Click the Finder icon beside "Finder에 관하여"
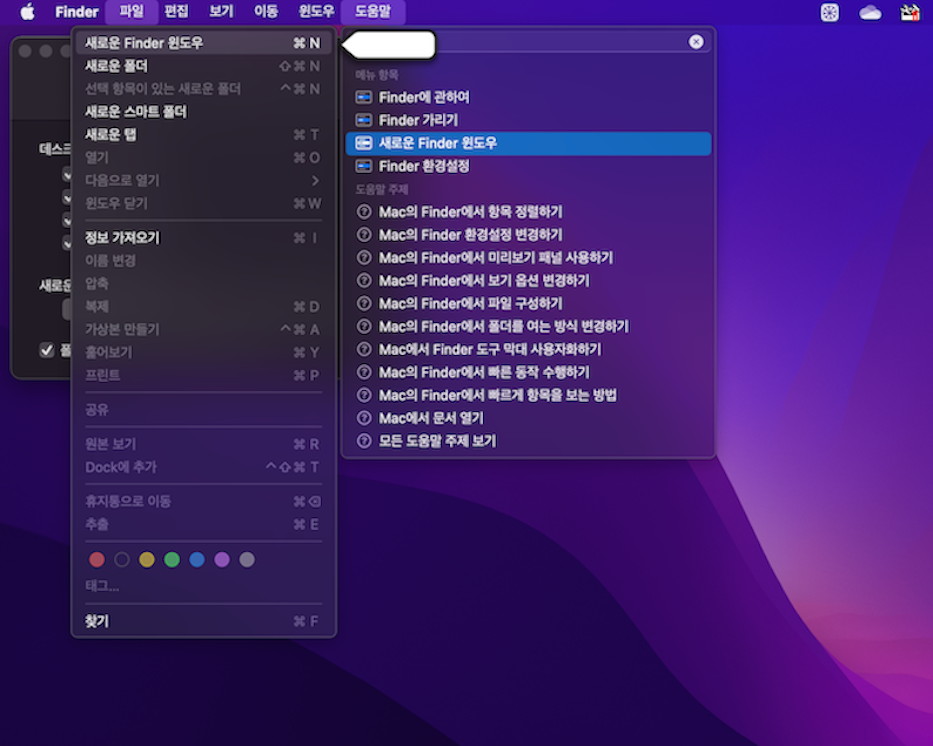Viewport: 933px width, 746px height. pos(362,98)
